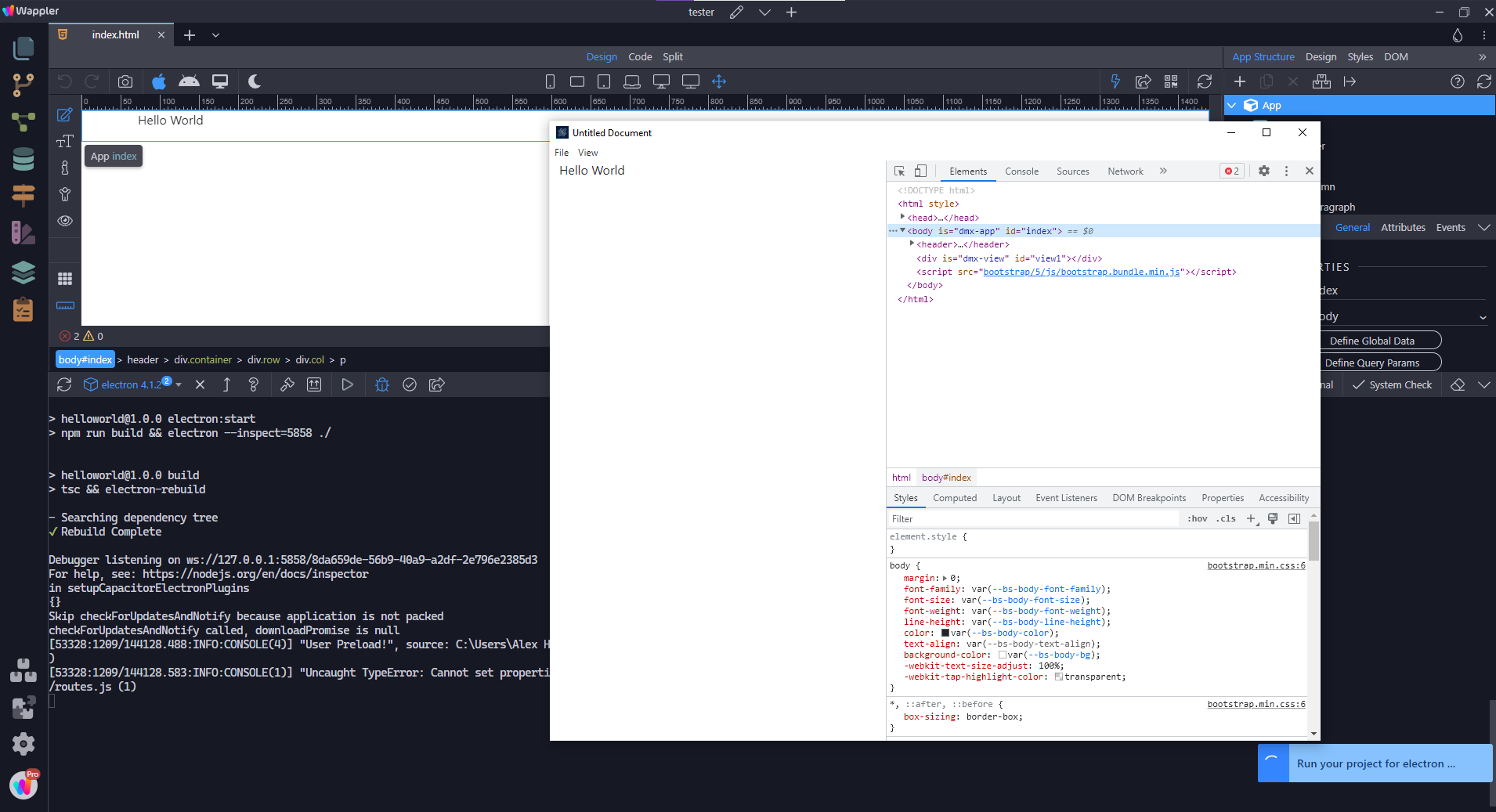Image resolution: width=1496 pixels, height=812 pixels.
Task: Click Define Query Params button
Action: [1371, 363]
